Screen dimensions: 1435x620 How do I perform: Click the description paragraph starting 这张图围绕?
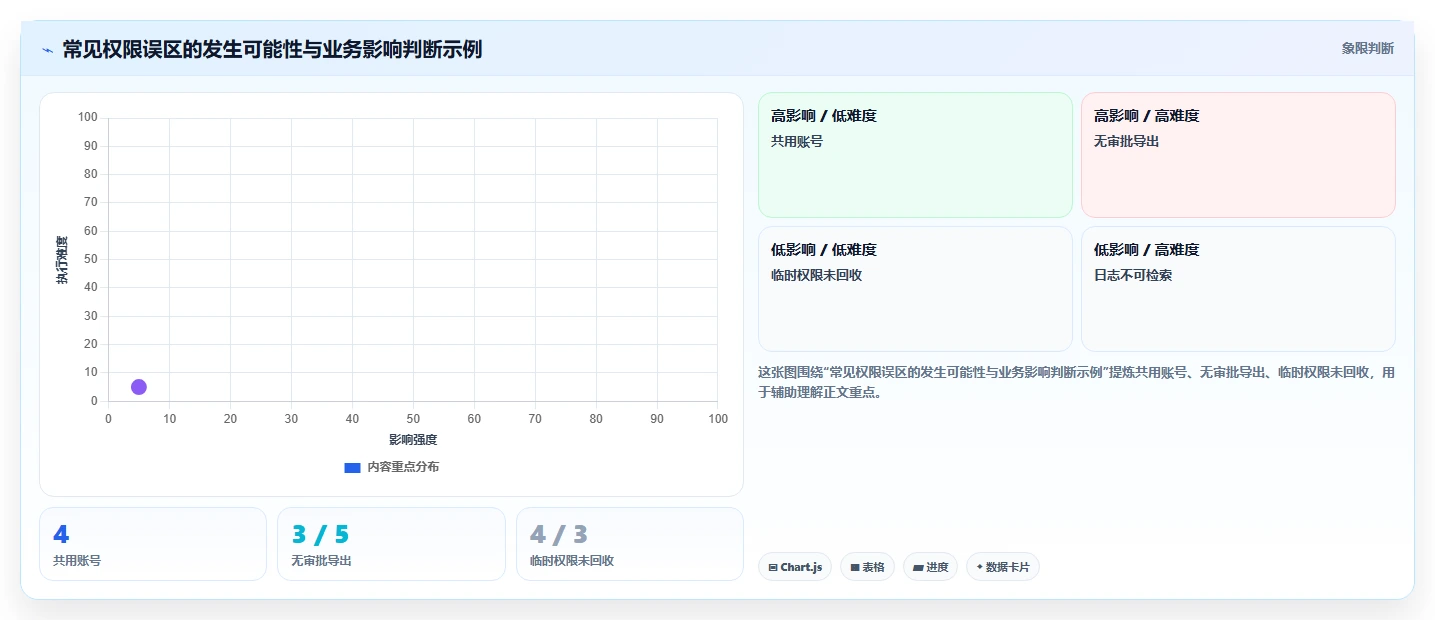(x=1076, y=382)
